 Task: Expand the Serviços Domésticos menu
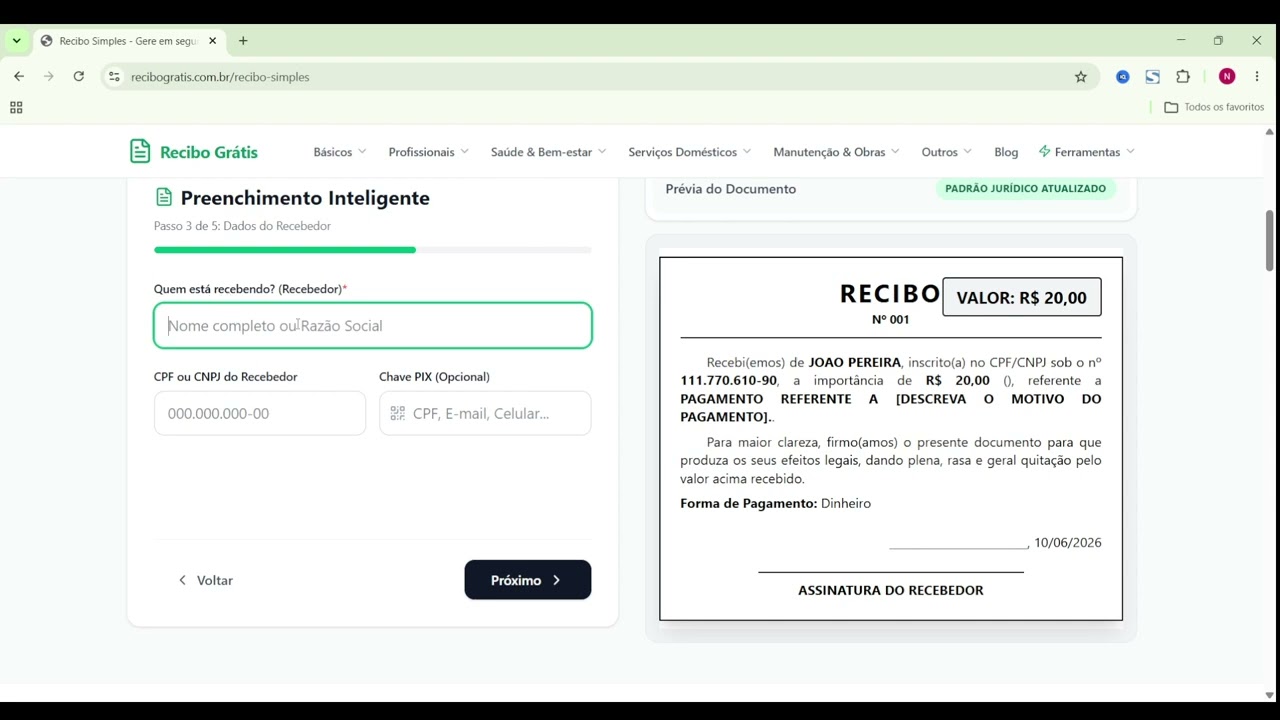[690, 152]
